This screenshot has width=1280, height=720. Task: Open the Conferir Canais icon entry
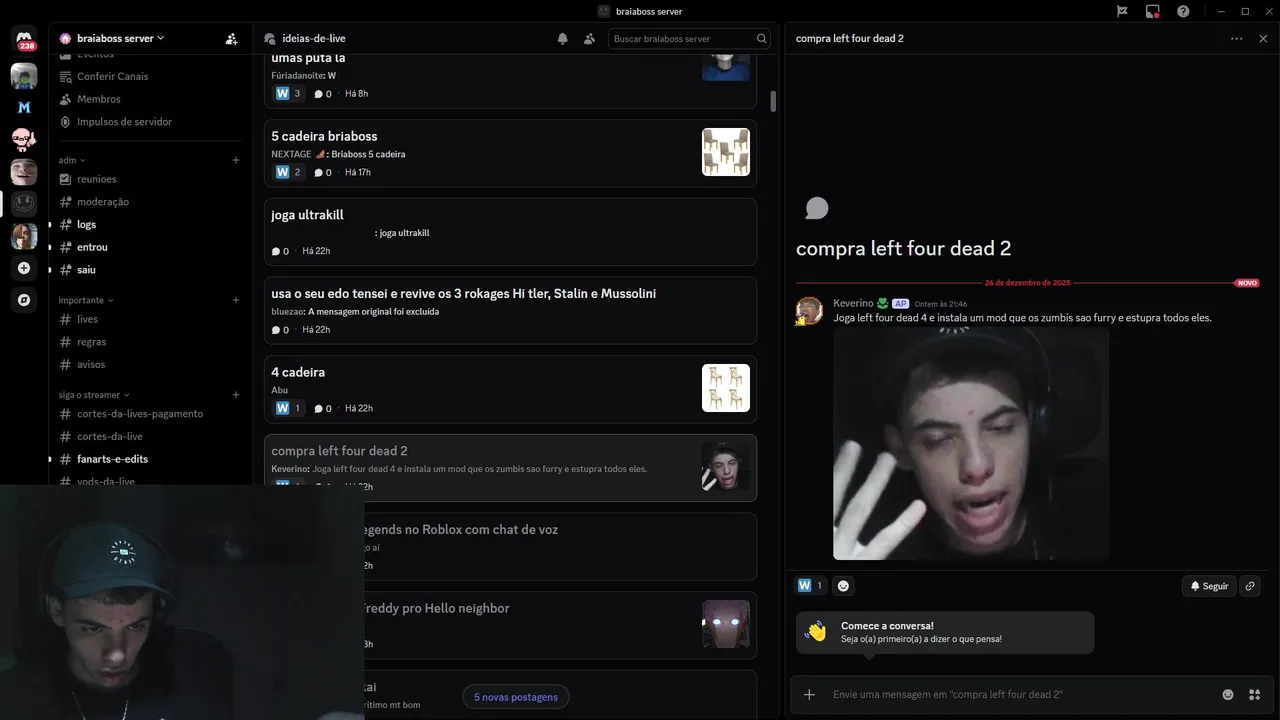pyautogui.click(x=65, y=76)
